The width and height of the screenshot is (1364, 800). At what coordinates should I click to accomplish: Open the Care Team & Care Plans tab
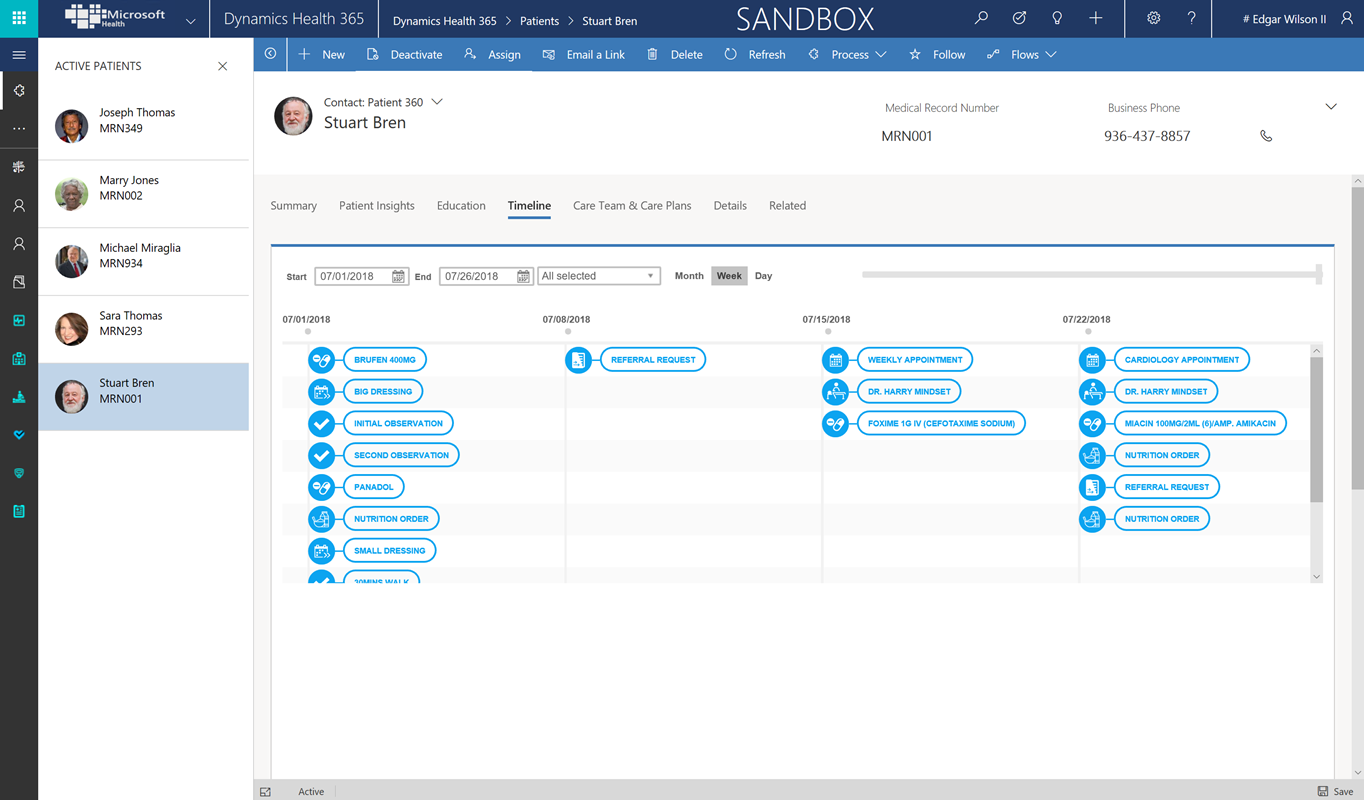pyautogui.click(x=632, y=206)
